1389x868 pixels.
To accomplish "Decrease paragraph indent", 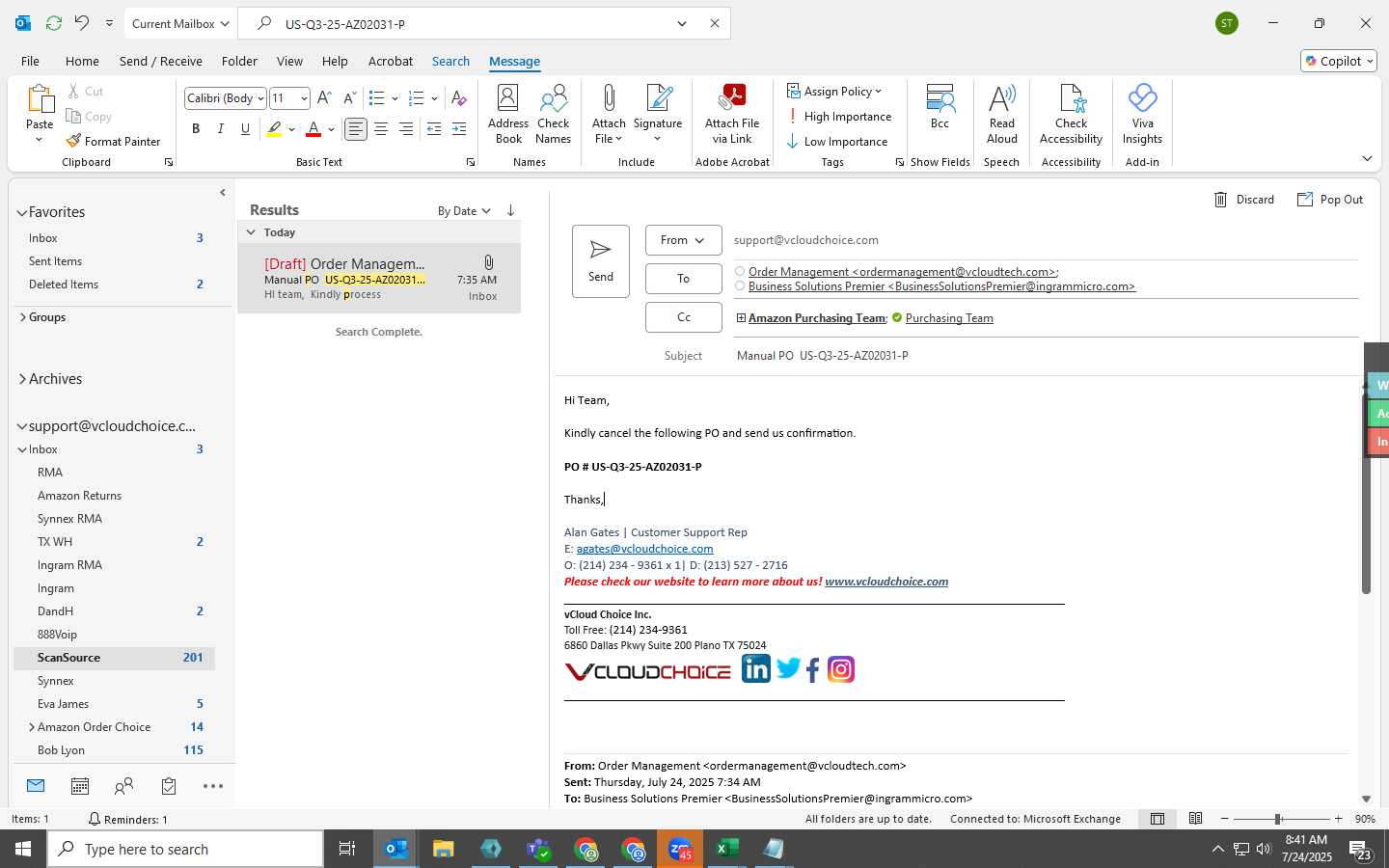I will click(x=434, y=128).
